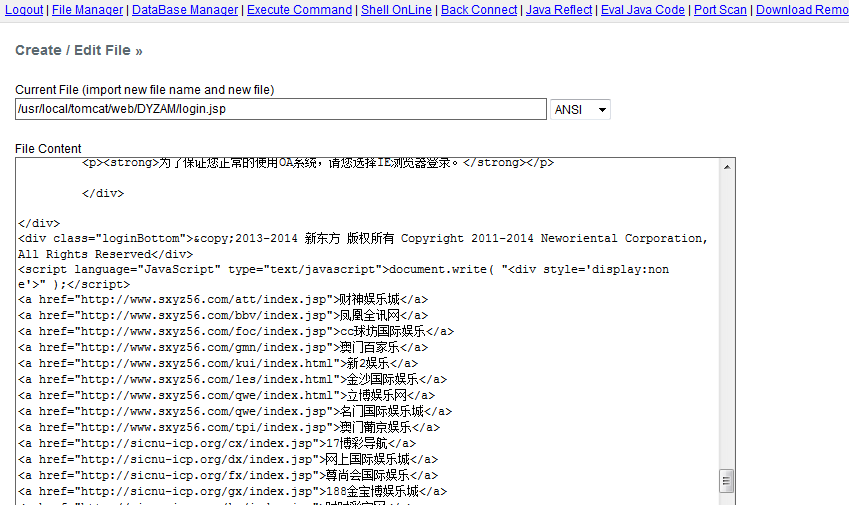This screenshot has width=849, height=505.
Task: Click the 'Current File' label text
Action: click(145, 90)
